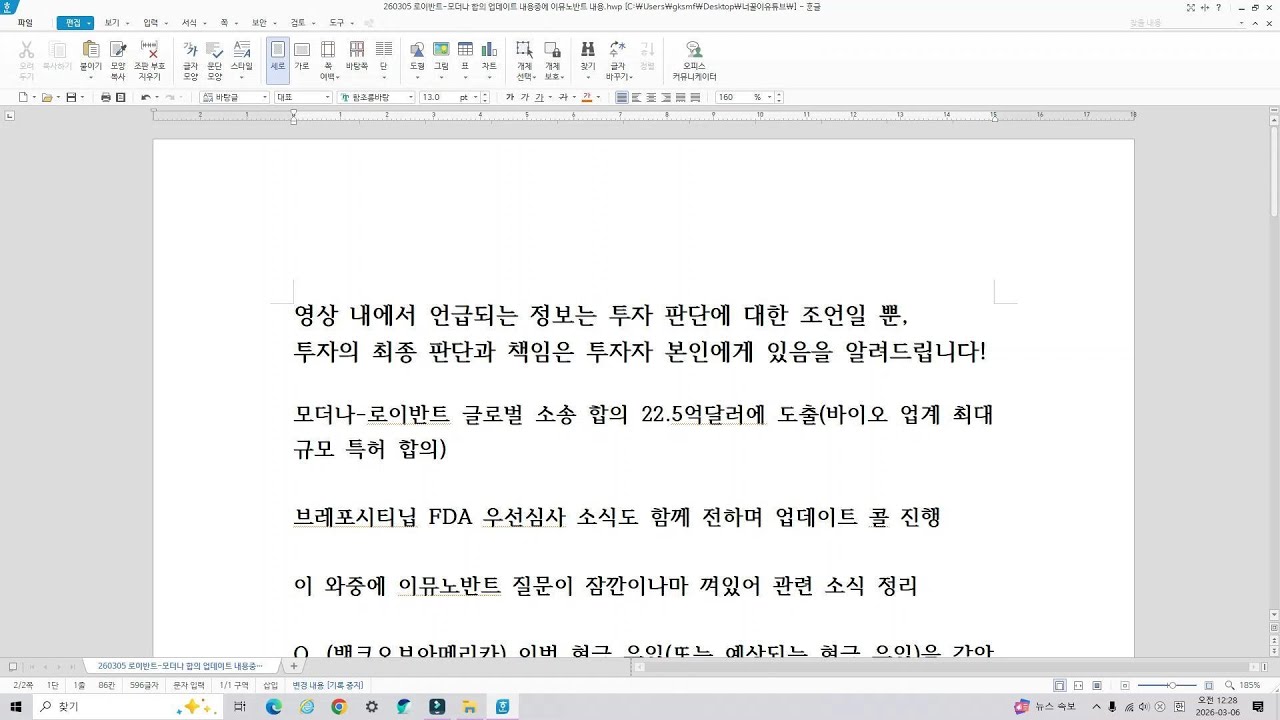
Task: Open the 파일 menu
Action: (x=25, y=22)
